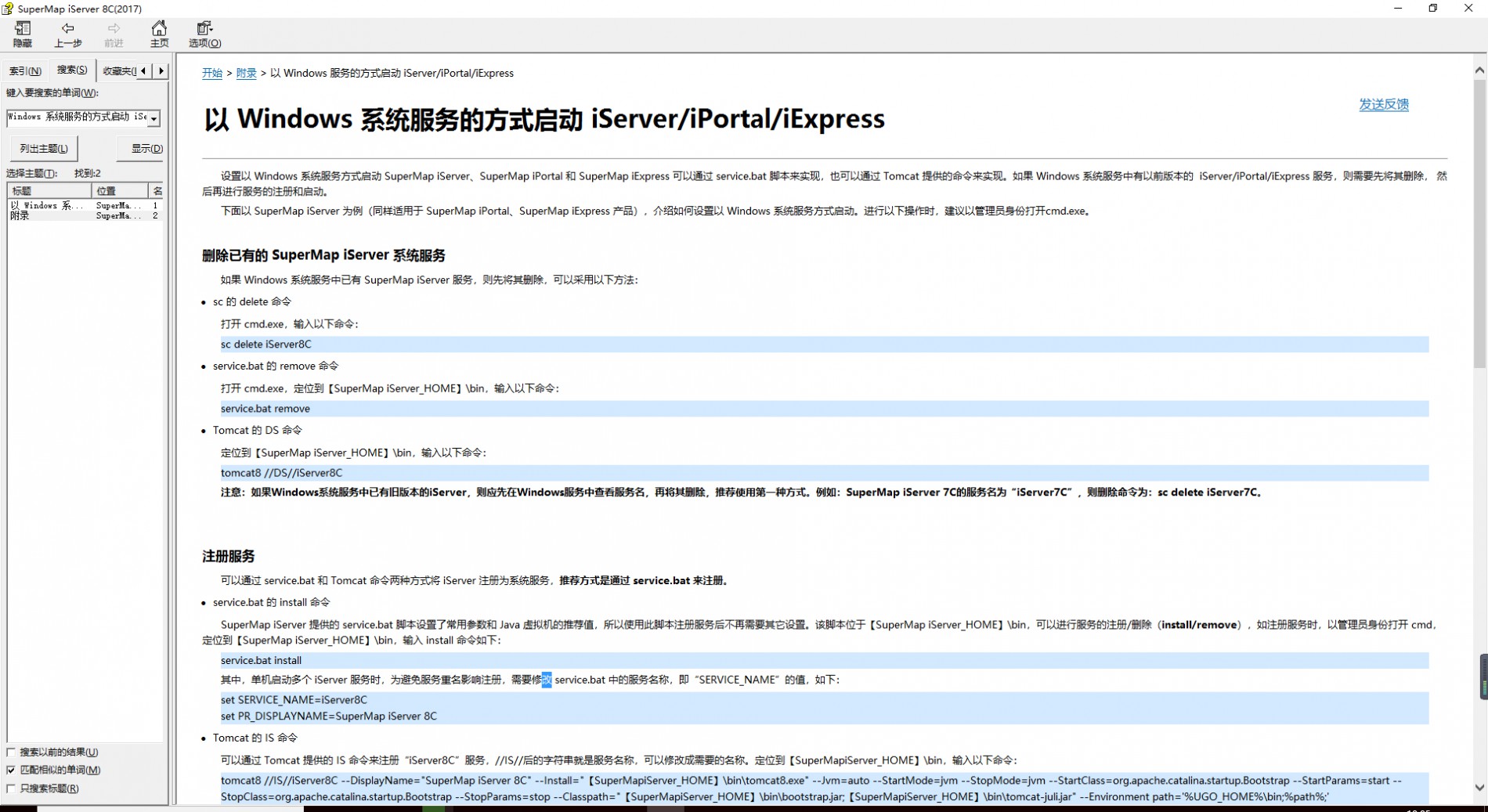Open the 附录 breadcrumb link
This screenshot has height=812, width=1488.
pos(247,73)
